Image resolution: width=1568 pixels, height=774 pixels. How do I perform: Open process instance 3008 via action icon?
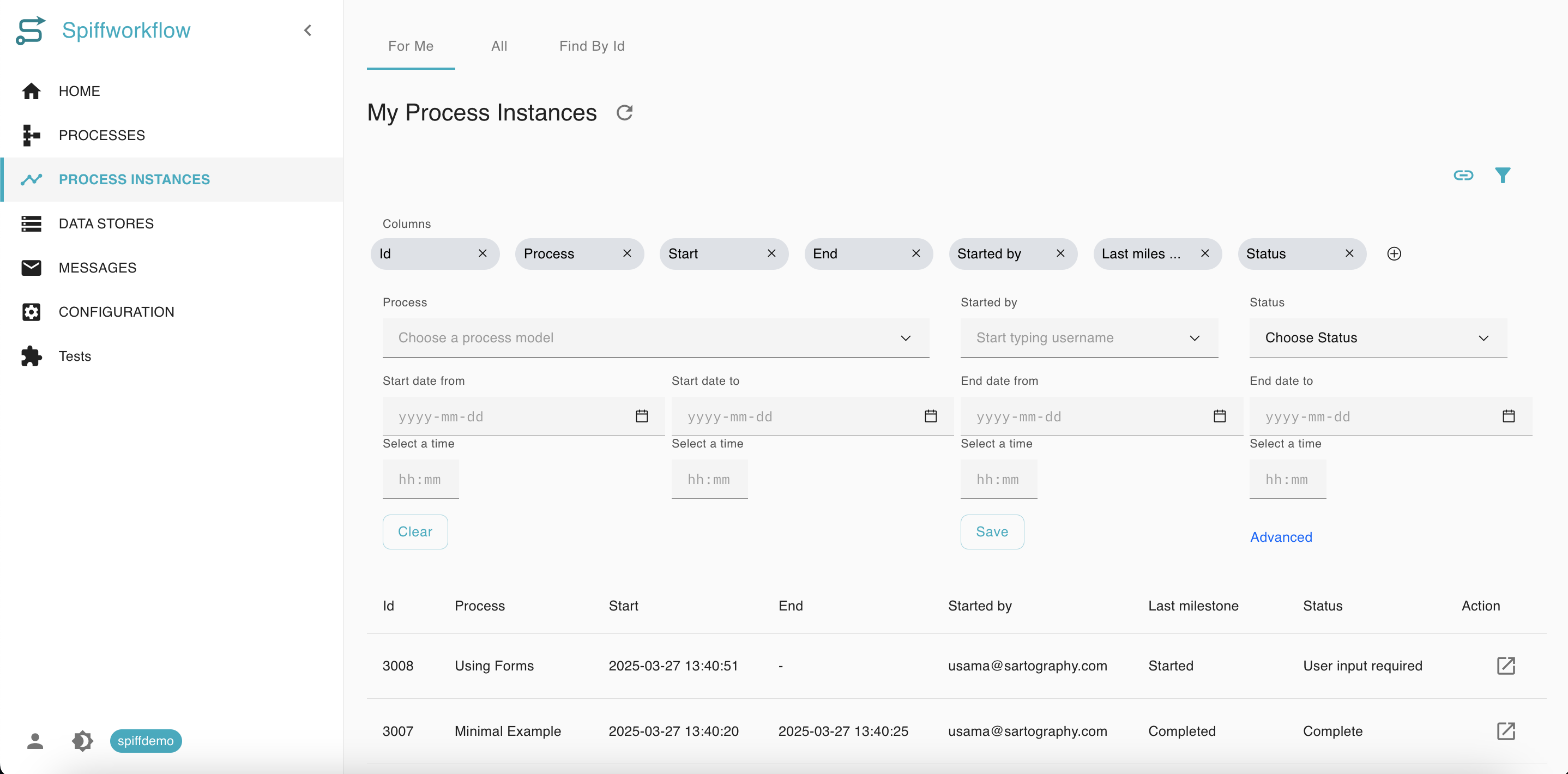coord(1505,666)
